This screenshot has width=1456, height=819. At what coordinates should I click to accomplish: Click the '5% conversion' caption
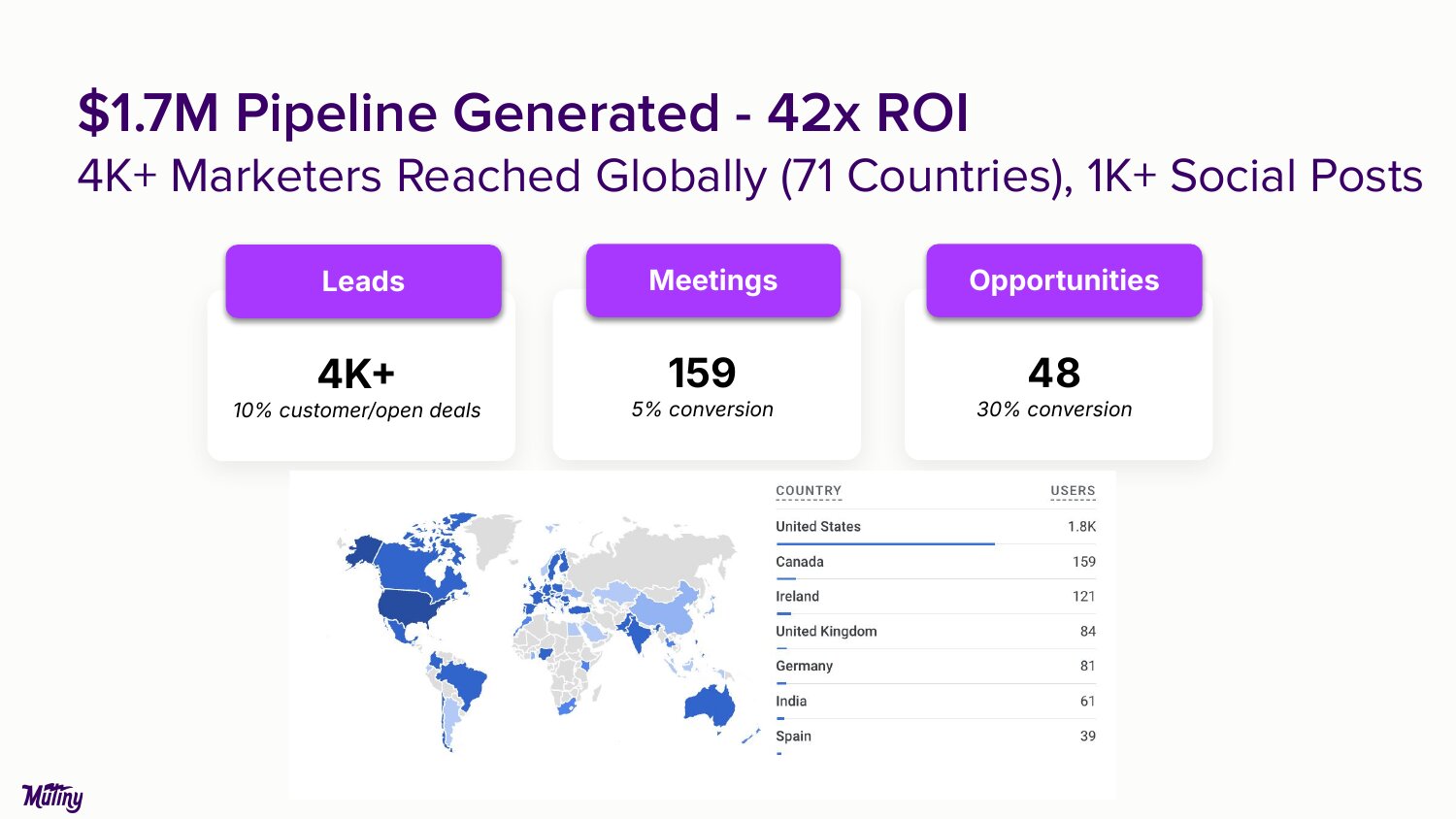tap(703, 409)
